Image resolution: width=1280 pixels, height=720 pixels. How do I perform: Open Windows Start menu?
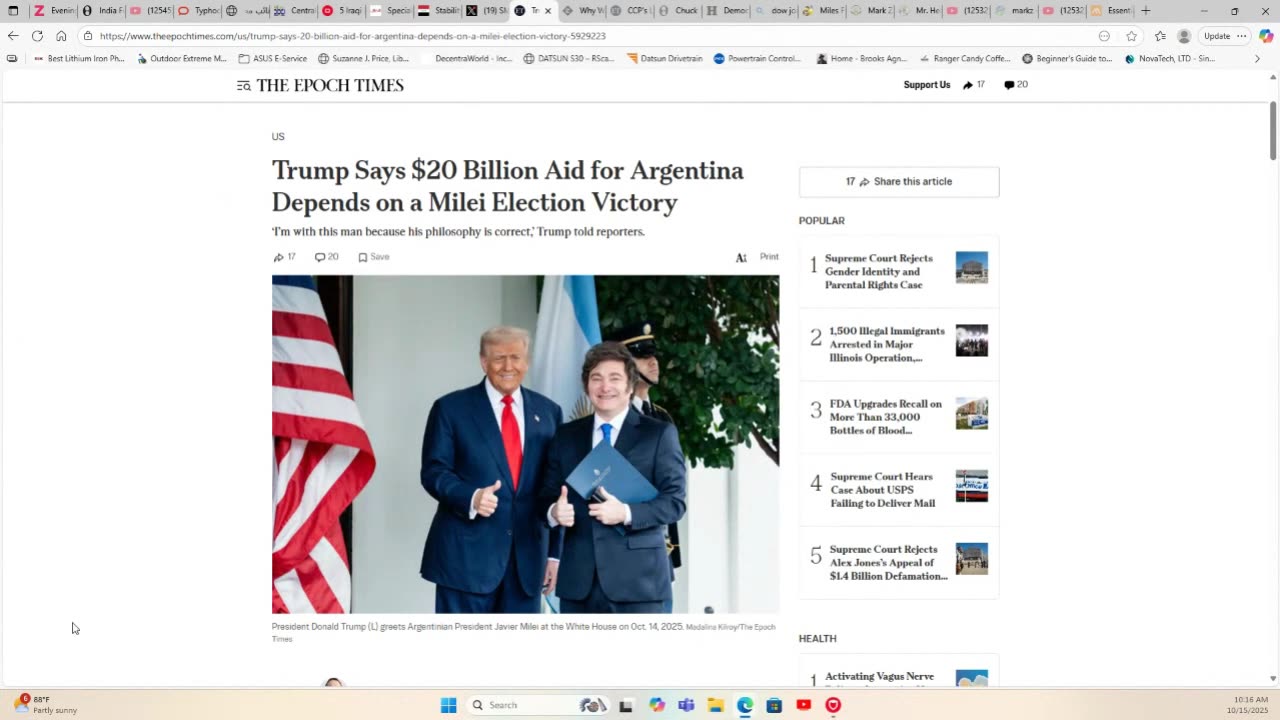coord(449,705)
